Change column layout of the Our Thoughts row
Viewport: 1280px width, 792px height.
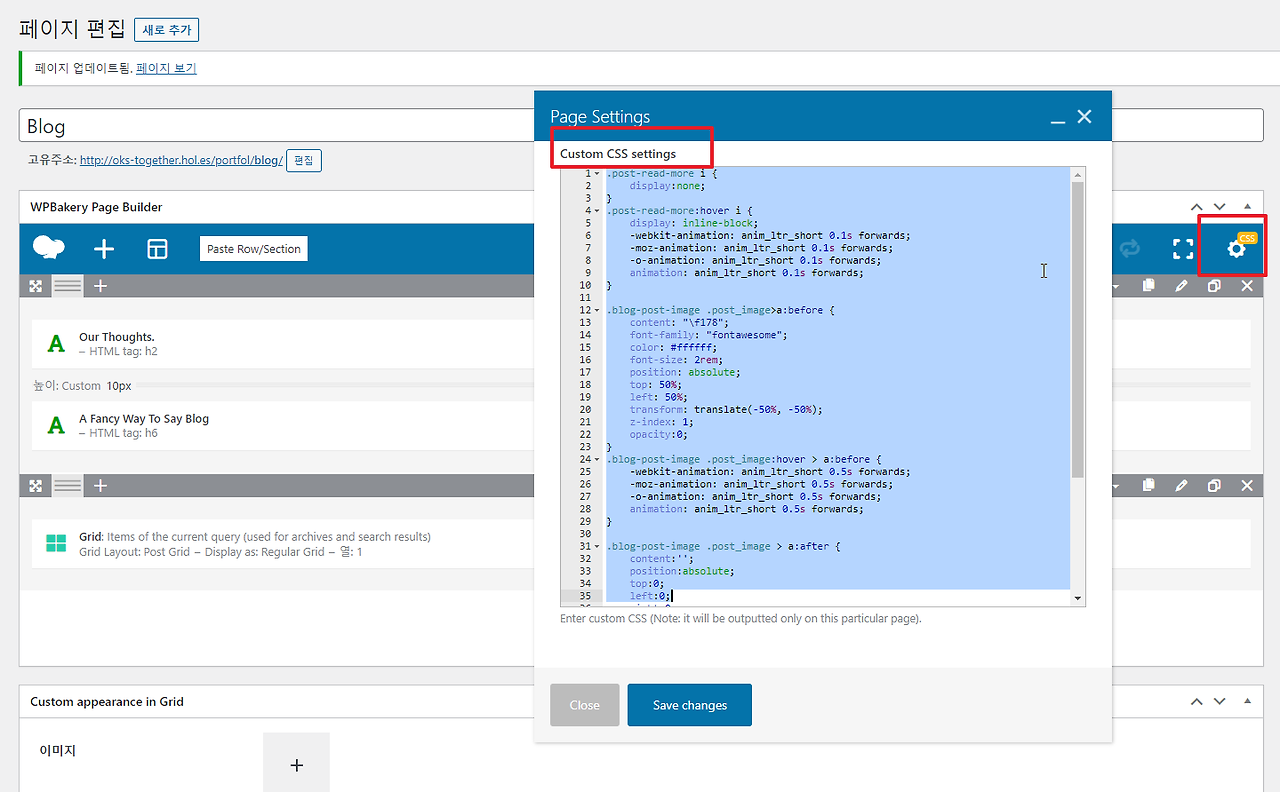(x=68, y=286)
